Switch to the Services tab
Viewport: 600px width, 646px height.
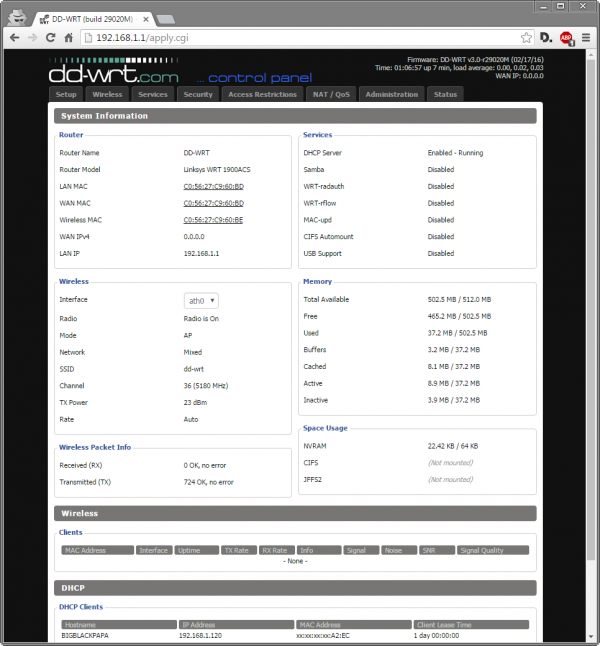pos(153,94)
